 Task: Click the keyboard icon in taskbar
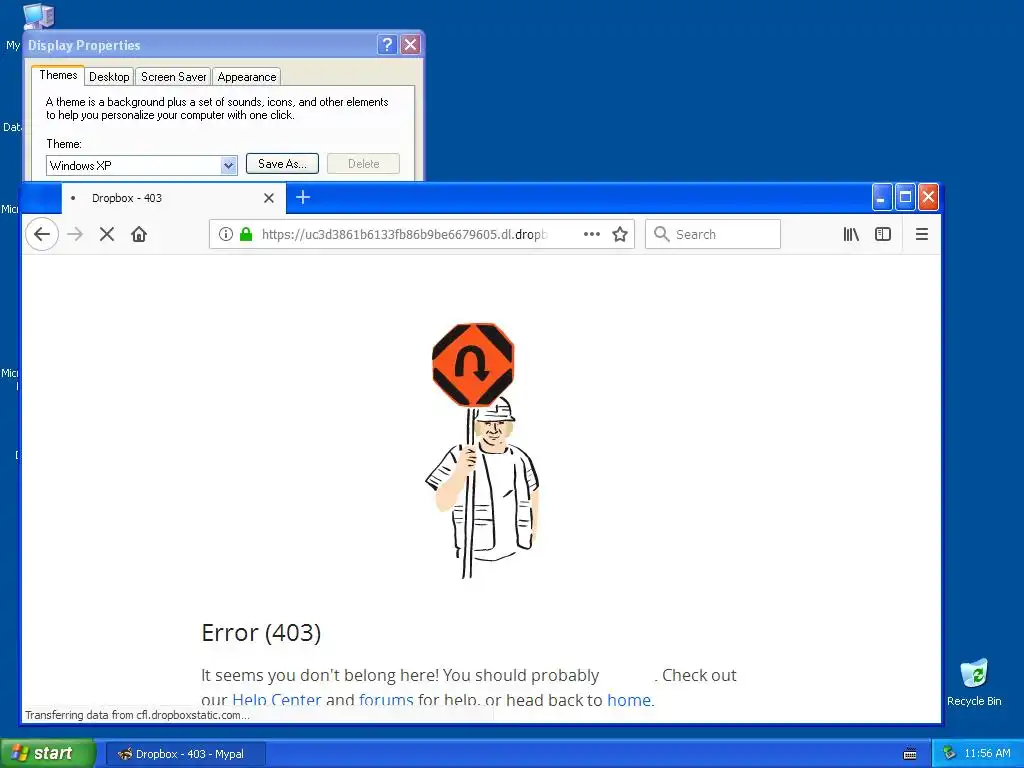pyautogui.click(x=910, y=754)
